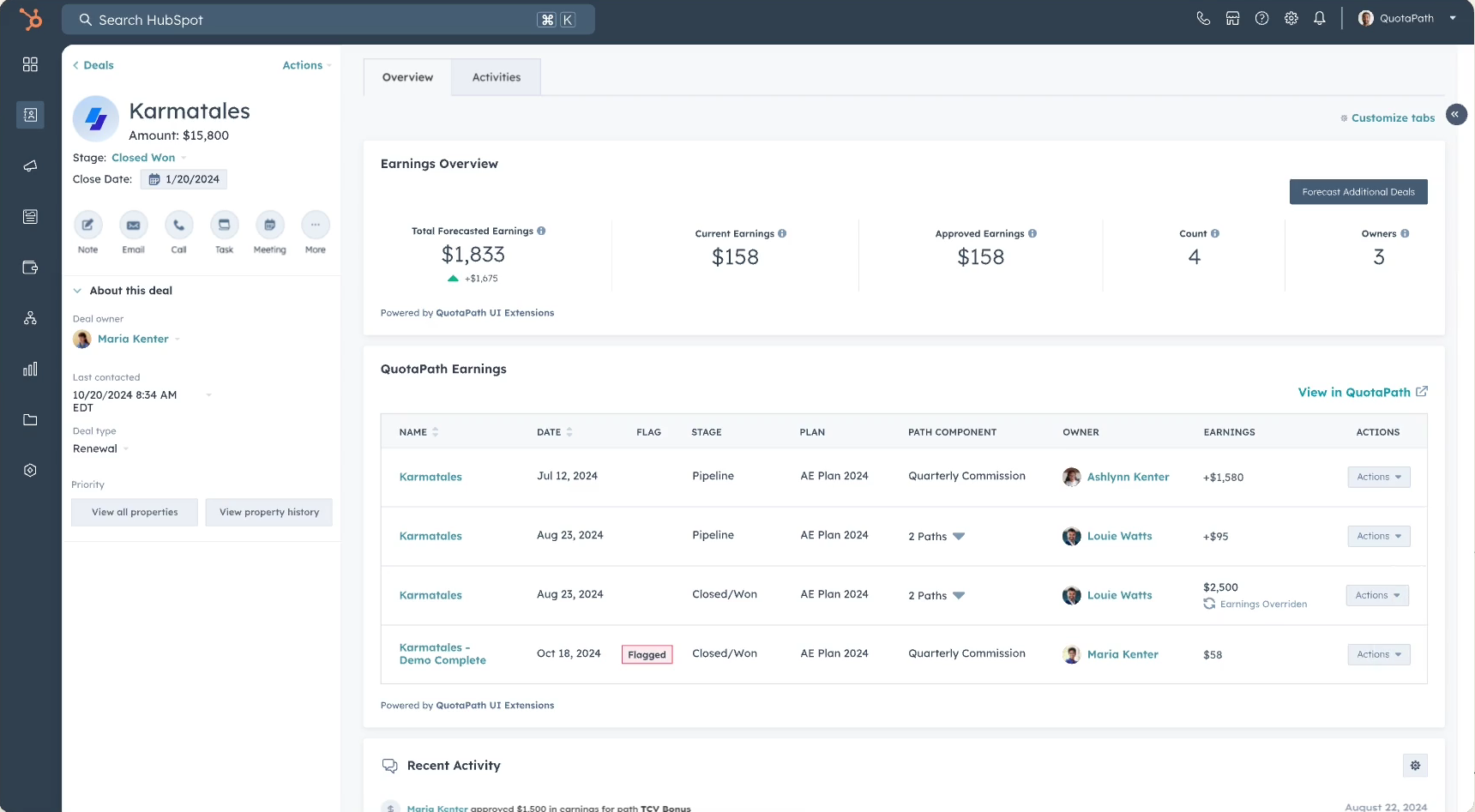1475x812 pixels.
Task: Open Recent Activity settings gear
Action: coord(1415,765)
